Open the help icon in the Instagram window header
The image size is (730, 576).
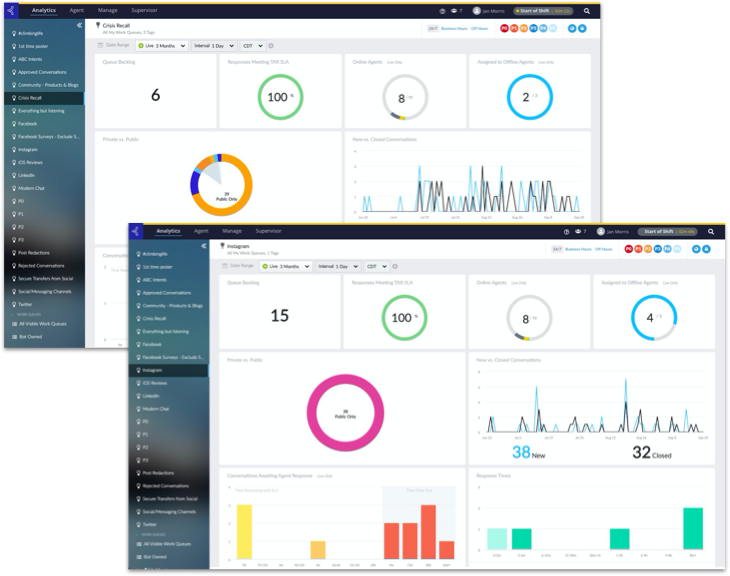point(566,231)
